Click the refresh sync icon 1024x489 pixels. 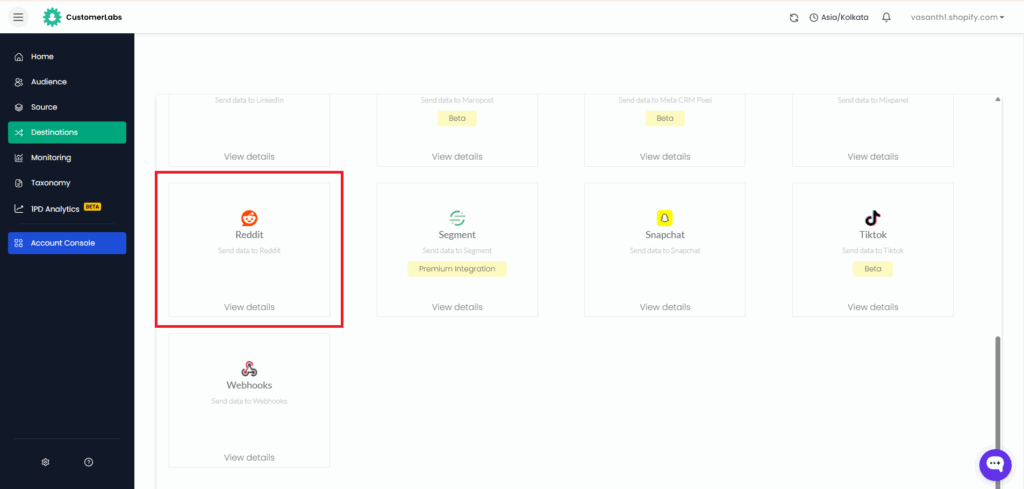(x=793, y=18)
